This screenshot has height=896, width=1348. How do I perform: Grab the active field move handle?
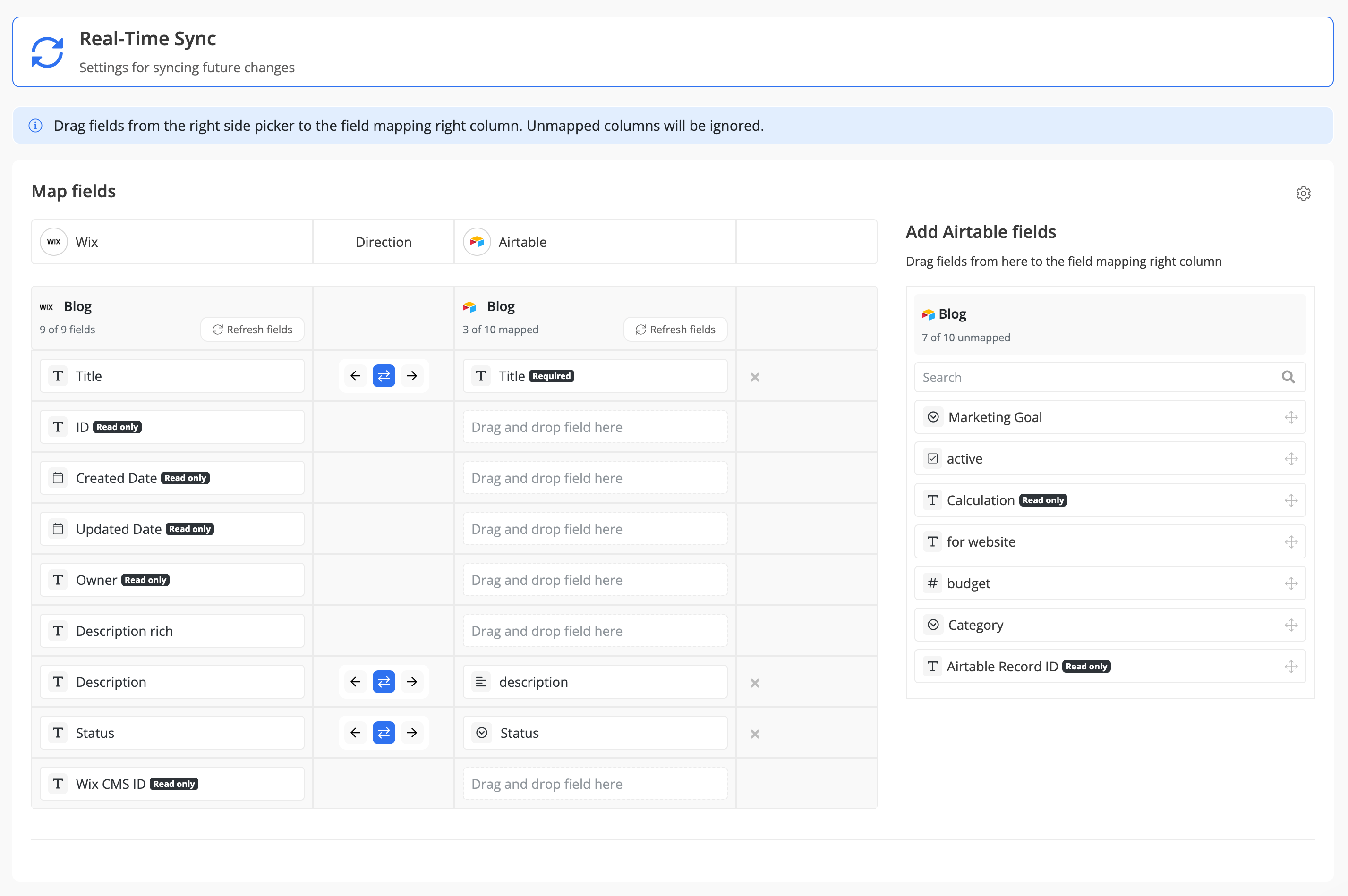coord(1291,459)
